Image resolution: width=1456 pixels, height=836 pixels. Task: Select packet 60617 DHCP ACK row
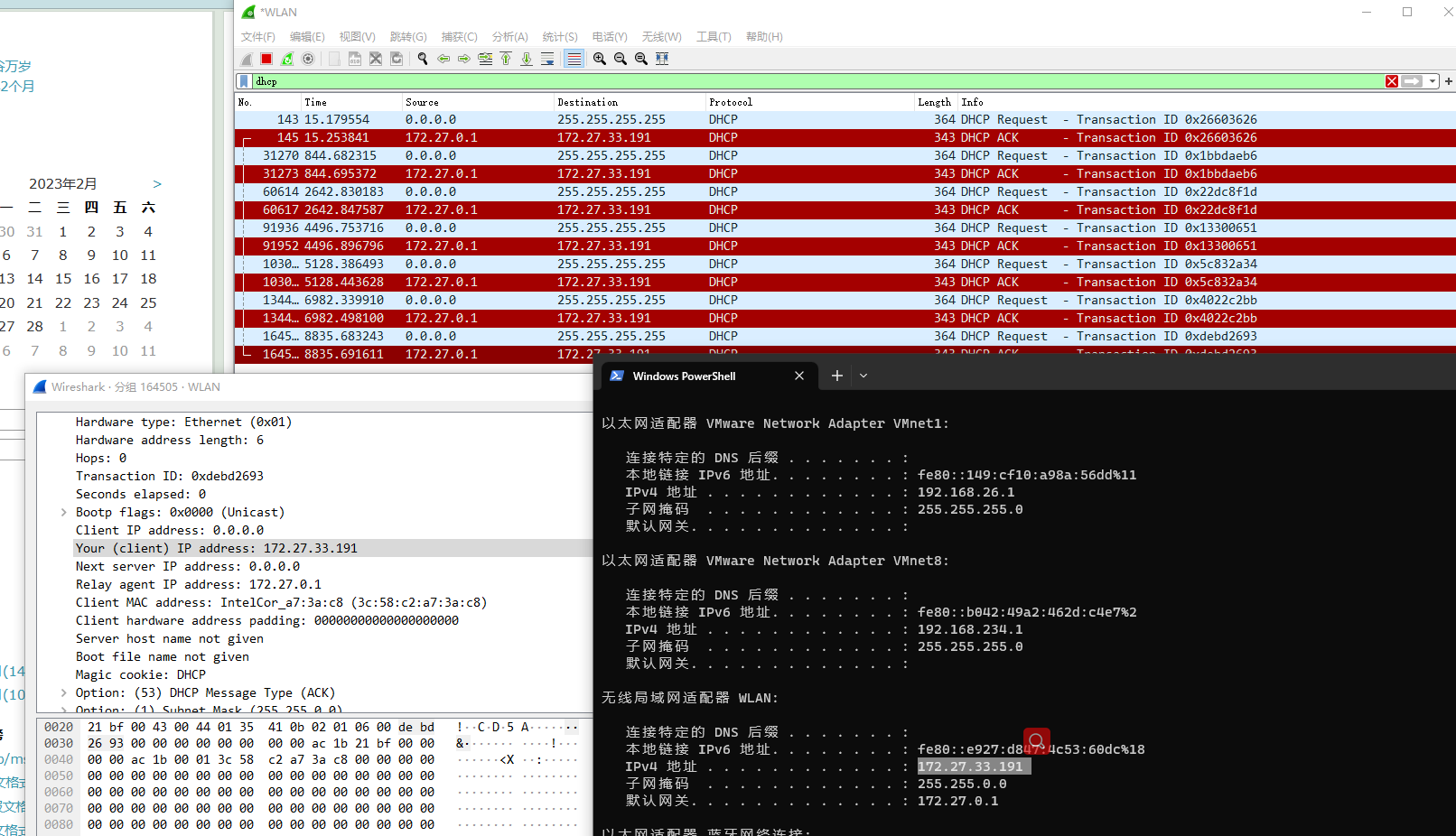click(845, 209)
